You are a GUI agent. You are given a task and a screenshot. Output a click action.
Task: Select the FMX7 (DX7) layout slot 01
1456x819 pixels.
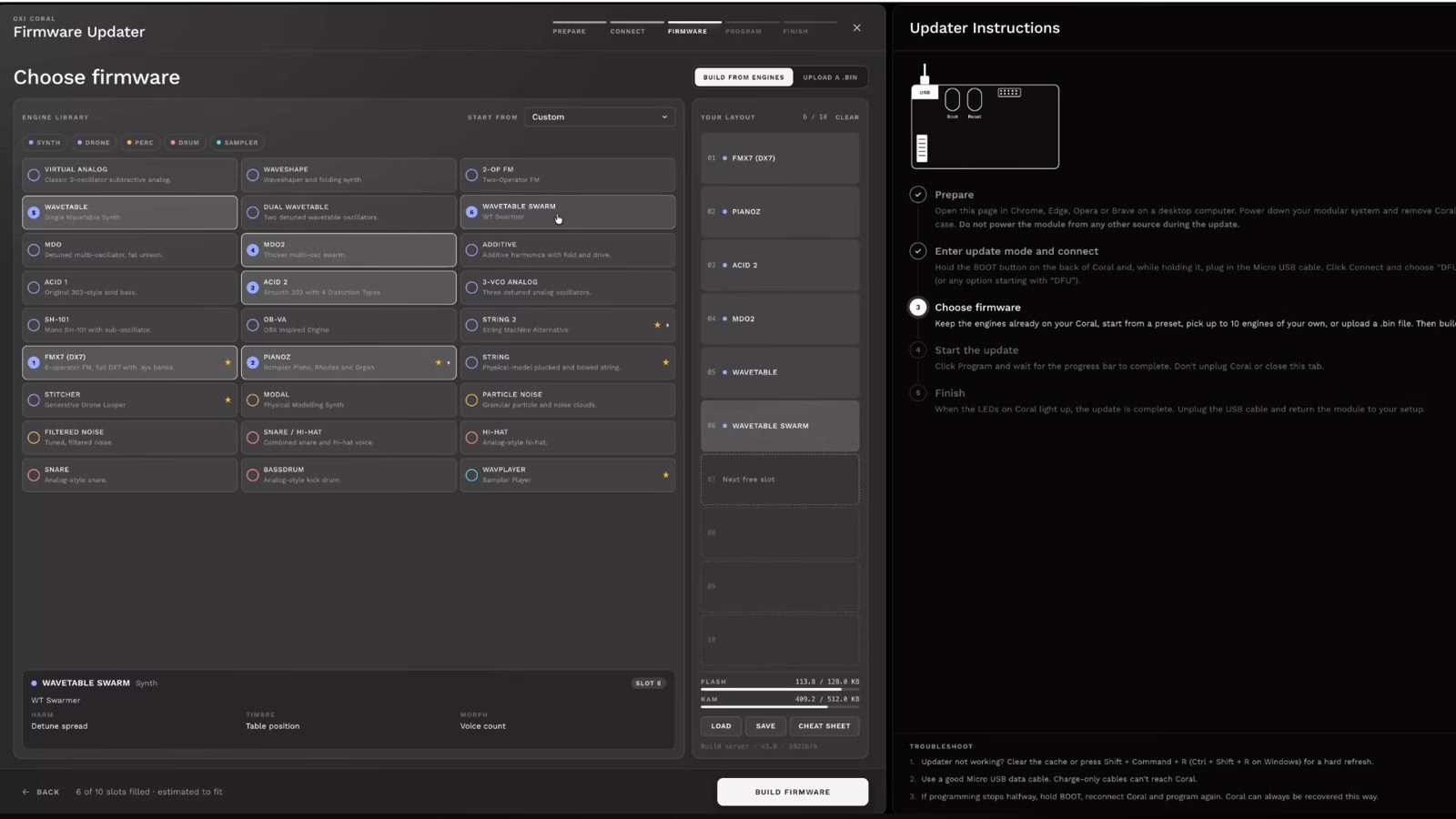[x=780, y=158]
